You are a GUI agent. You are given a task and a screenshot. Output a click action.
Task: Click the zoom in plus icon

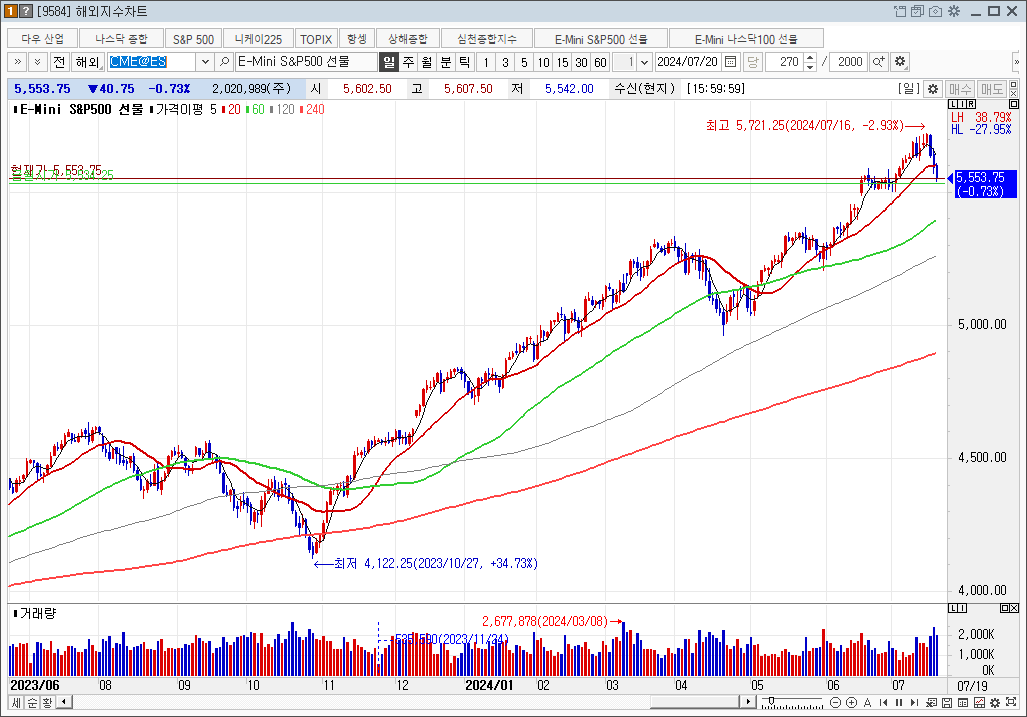(851, 703)
